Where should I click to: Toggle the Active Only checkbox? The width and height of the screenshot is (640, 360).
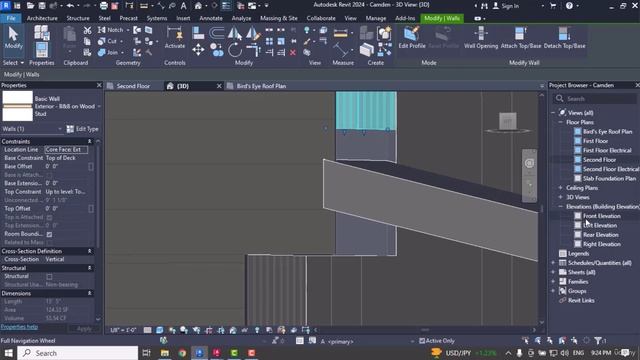pyautogui.click(x=422, y=340)
